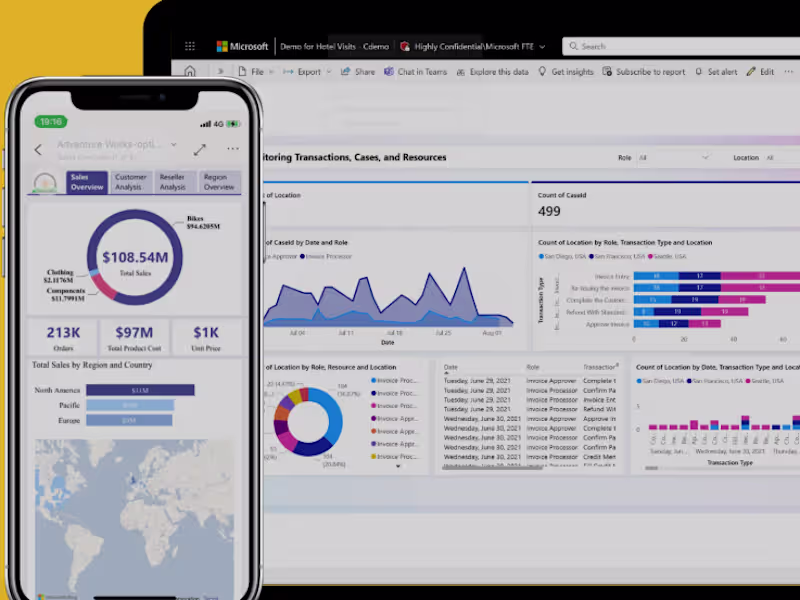Switch to the Region Overview tab

(216, 181)
